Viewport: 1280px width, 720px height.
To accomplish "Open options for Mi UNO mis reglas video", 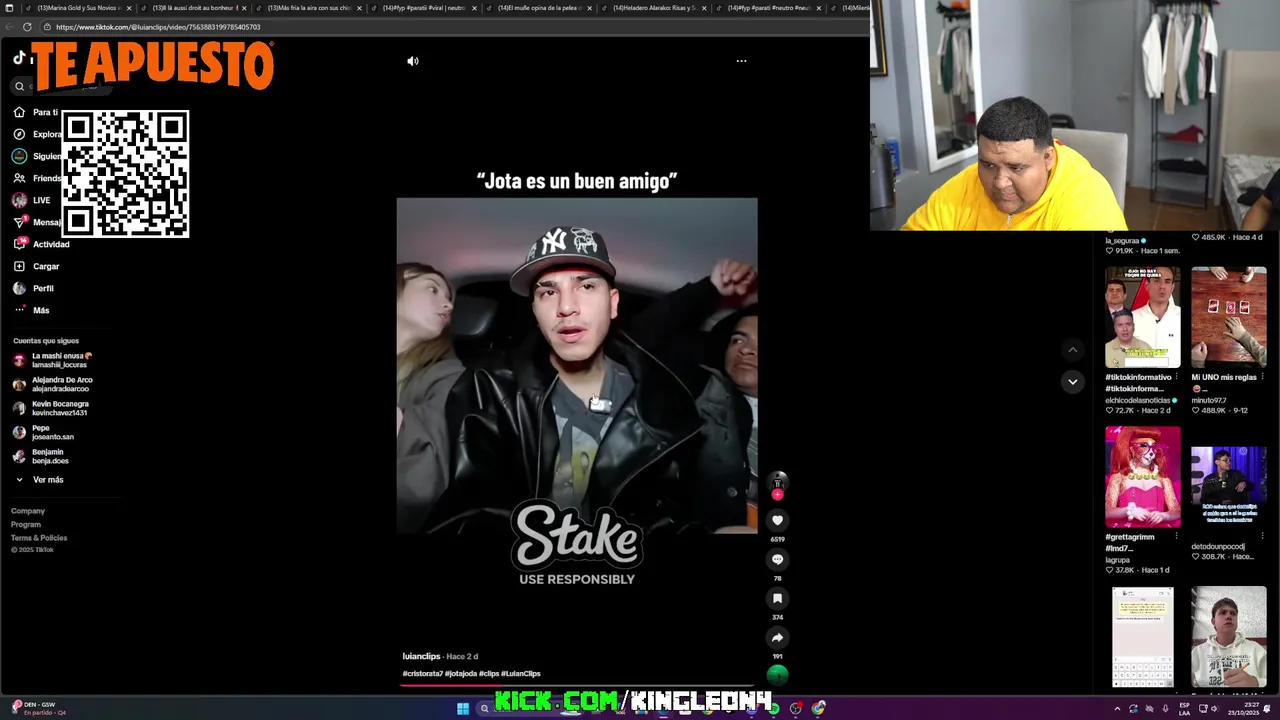I will tap(1262, 377).
